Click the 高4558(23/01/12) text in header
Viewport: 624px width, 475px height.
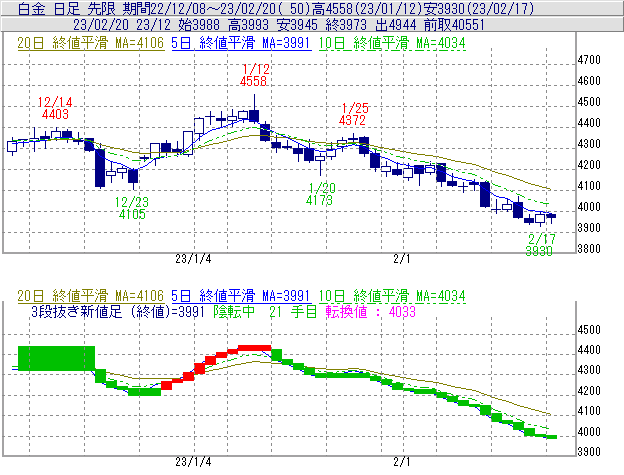click(x=368, y=8)
